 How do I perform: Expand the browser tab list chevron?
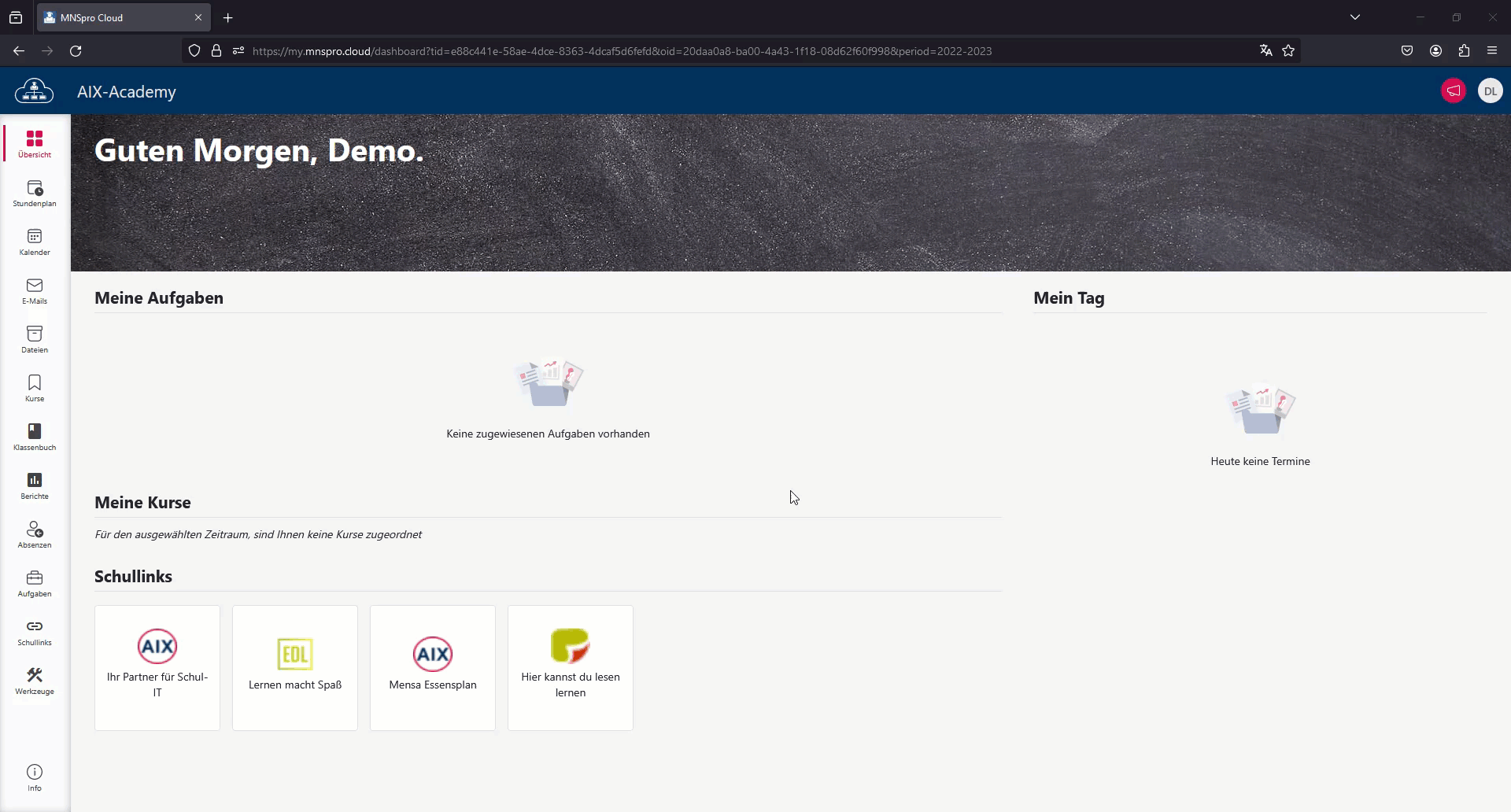tap(1354, 17)
